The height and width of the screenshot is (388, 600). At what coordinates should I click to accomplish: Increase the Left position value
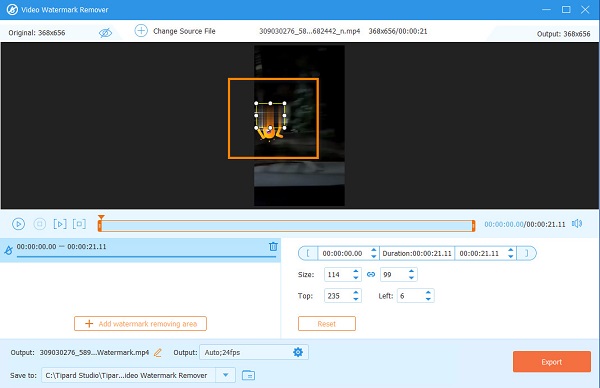click(428, 292)
